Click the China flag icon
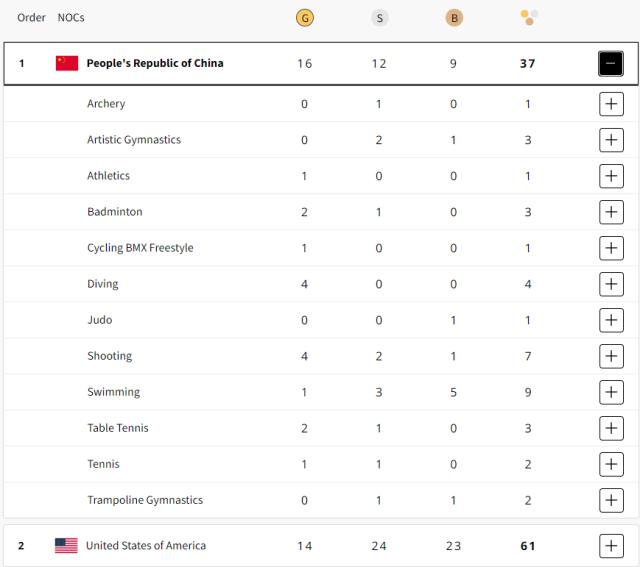 [x=67, y=63]
